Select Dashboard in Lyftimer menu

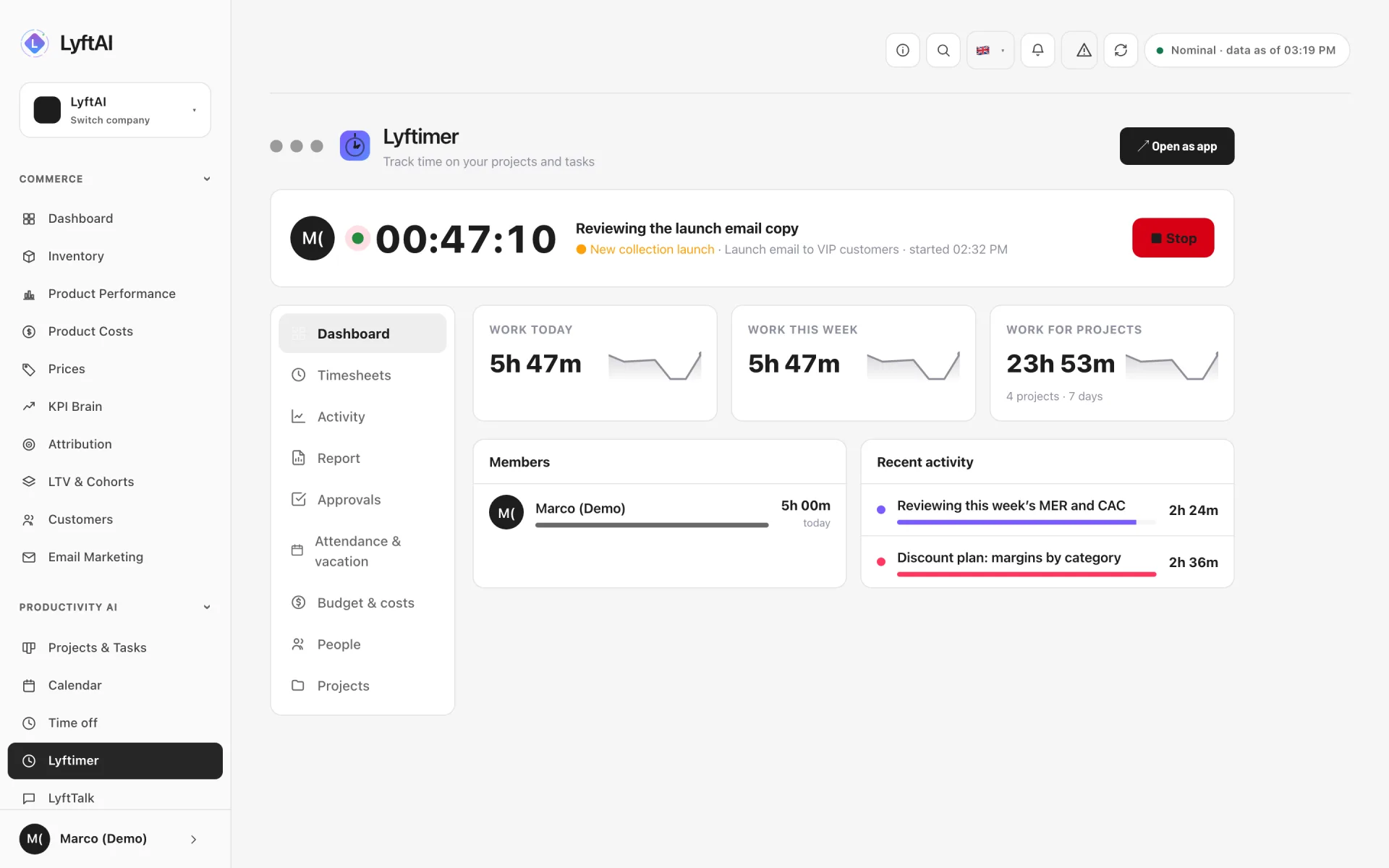(x=362, y=333)
